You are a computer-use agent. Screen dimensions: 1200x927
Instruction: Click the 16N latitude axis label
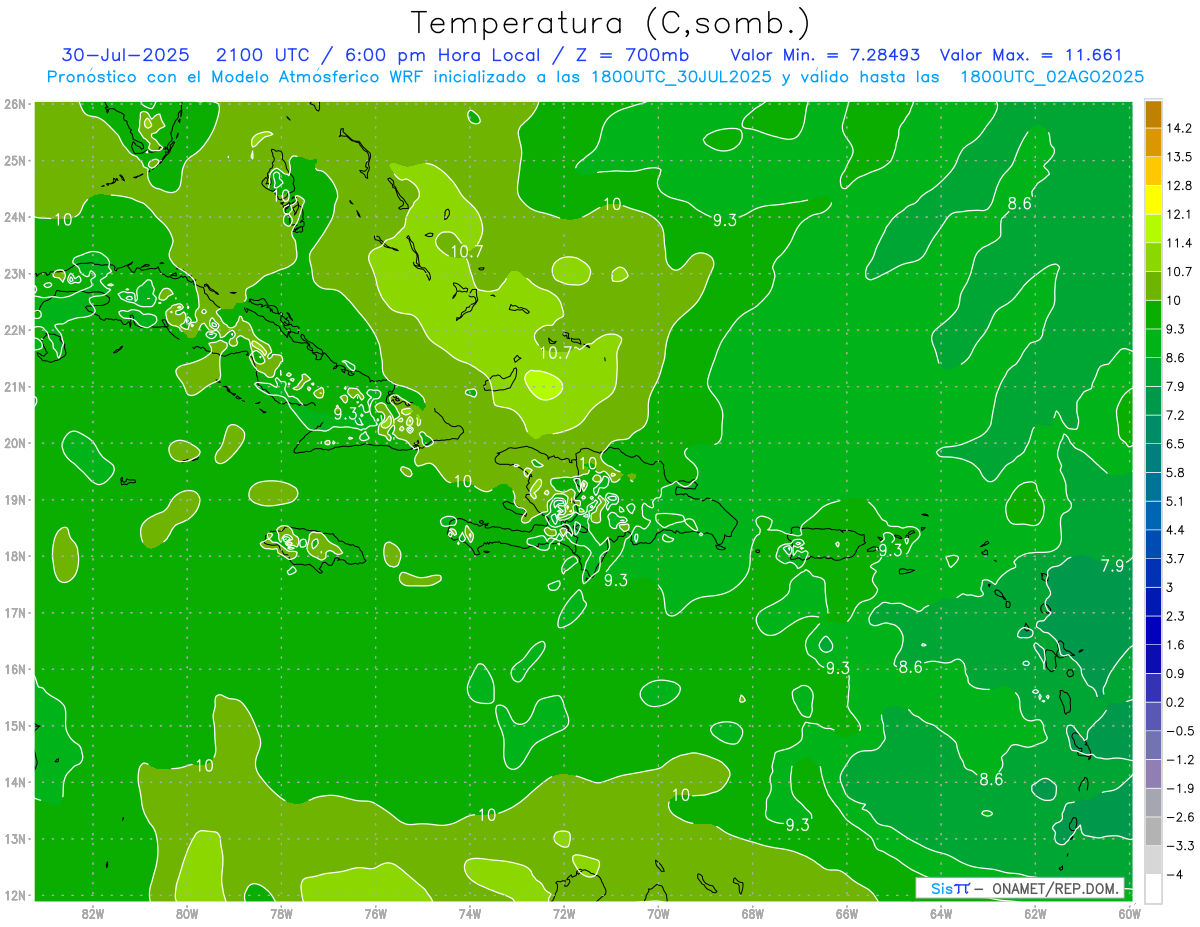[15, 669]
